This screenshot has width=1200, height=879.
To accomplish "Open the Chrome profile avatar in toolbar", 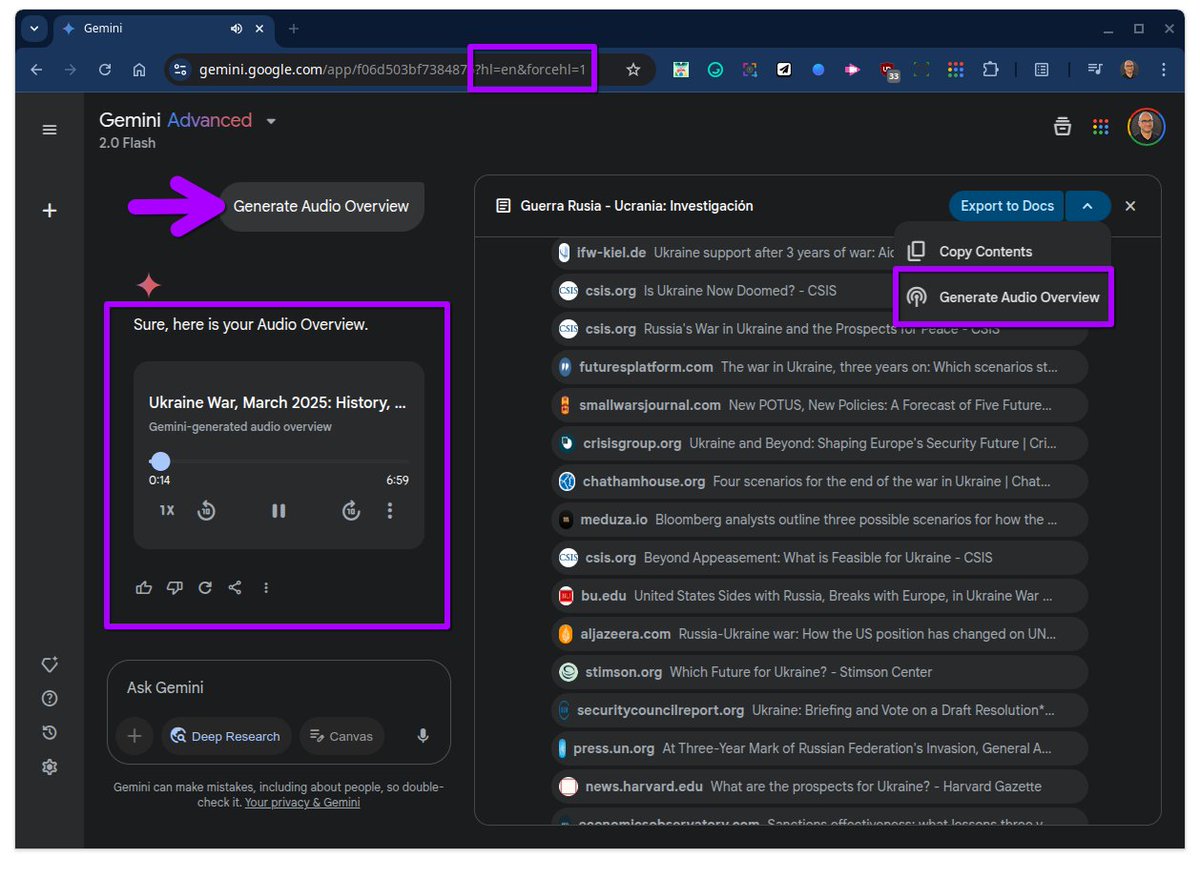I will 1129,70.
